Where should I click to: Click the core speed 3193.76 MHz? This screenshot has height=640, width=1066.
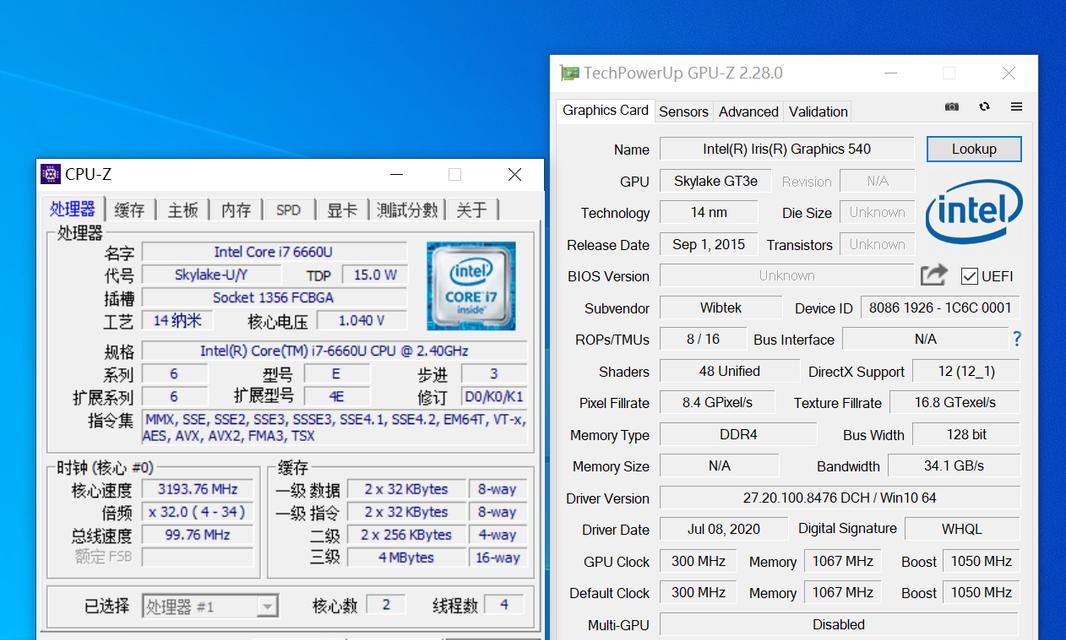click(197, 489)
